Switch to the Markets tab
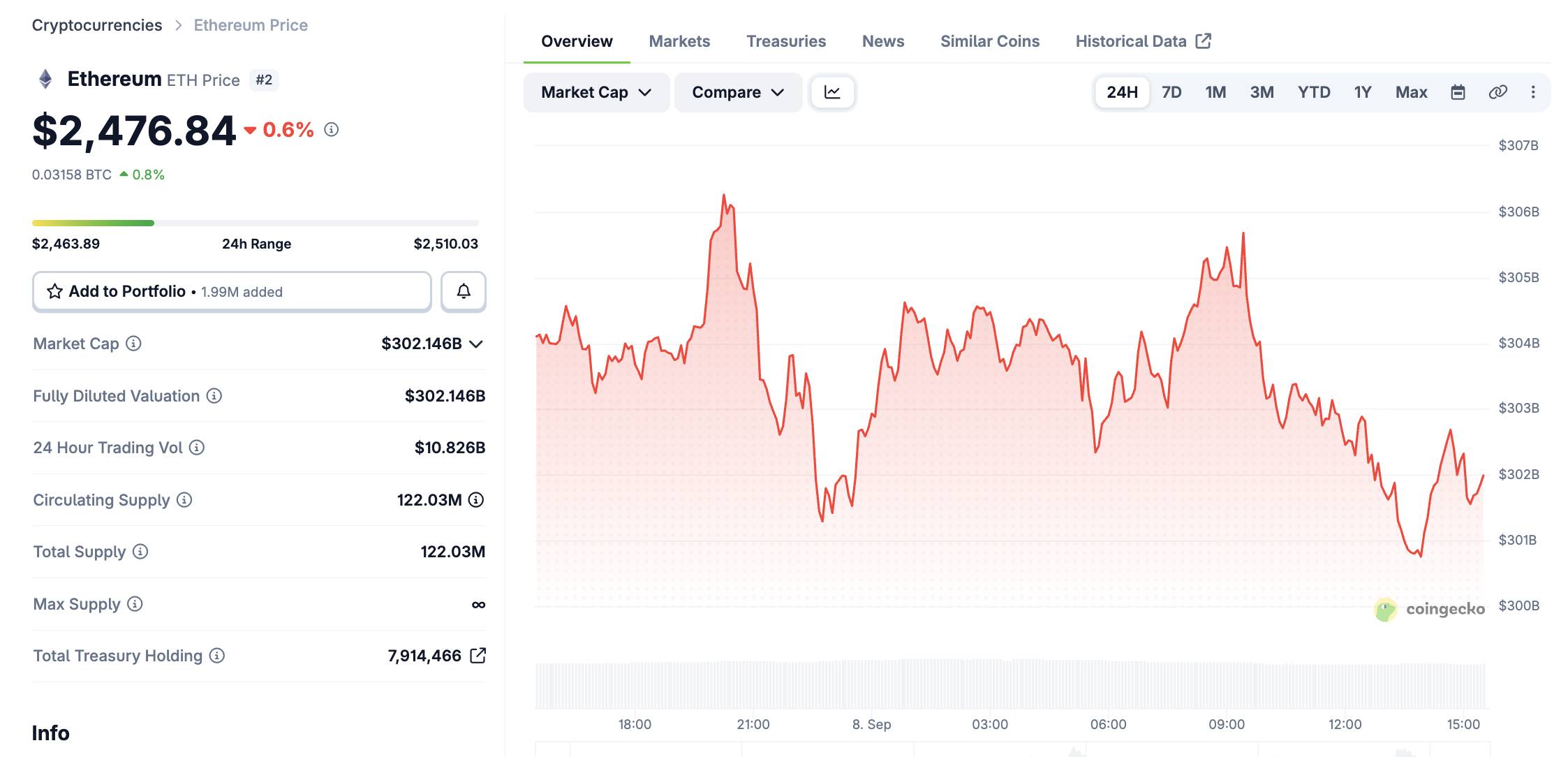The height and width of the screenshot is (757, 1568). [x=679, y=41]
